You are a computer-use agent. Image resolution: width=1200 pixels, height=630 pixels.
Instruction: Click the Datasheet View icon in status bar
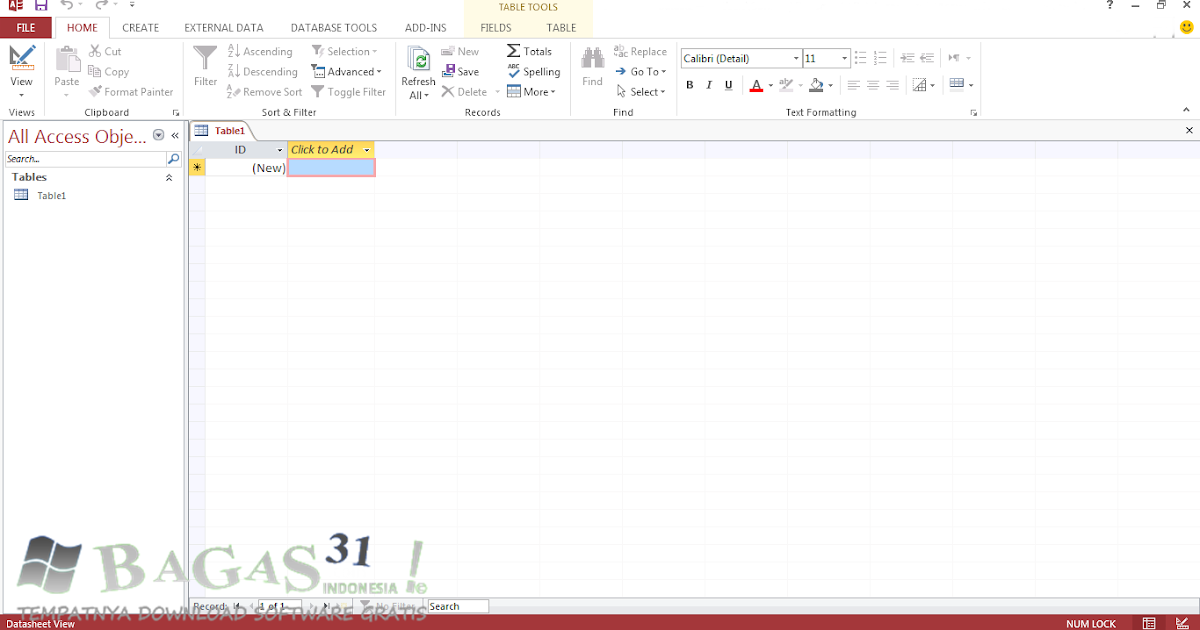[1150, 623]
